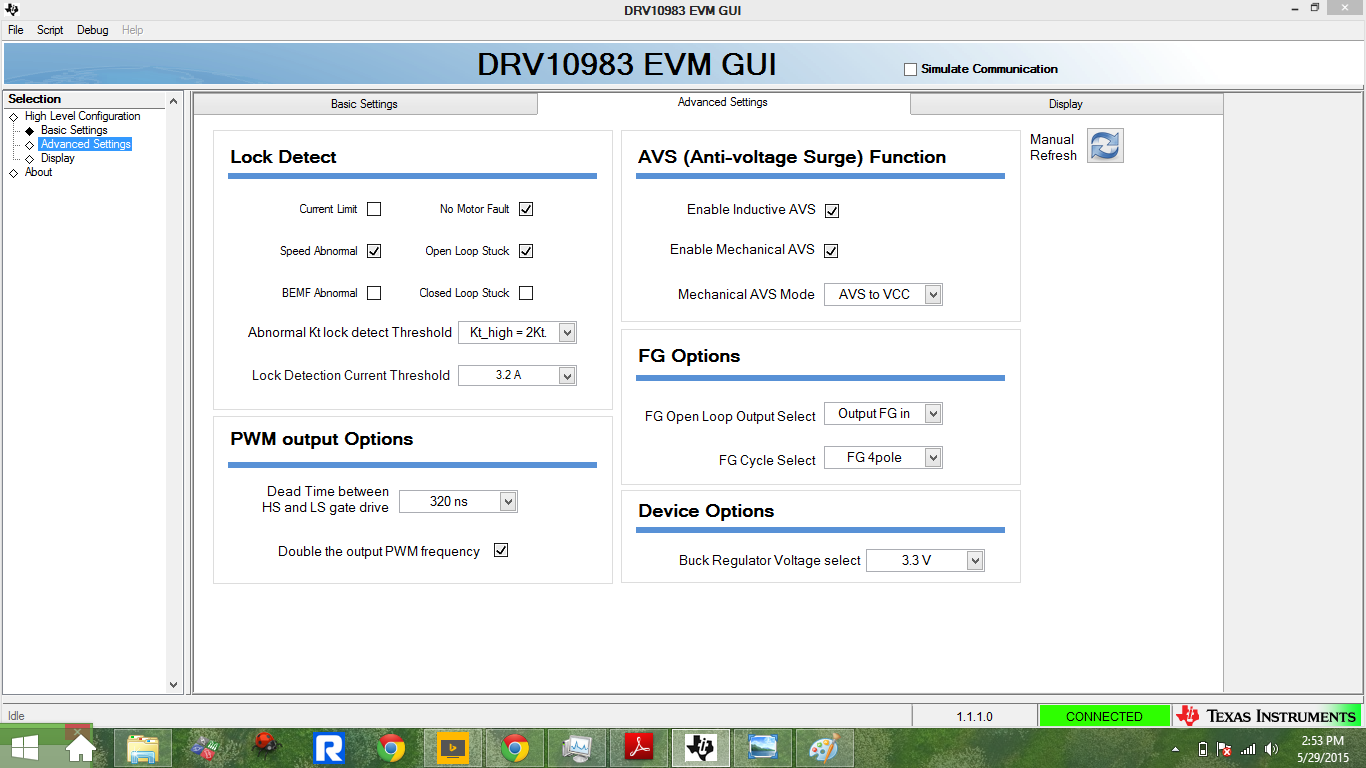Click the TI application icon in title bar
Image resolution: width=1366 pixels, height=768 pixels.
tap(11, 10)
